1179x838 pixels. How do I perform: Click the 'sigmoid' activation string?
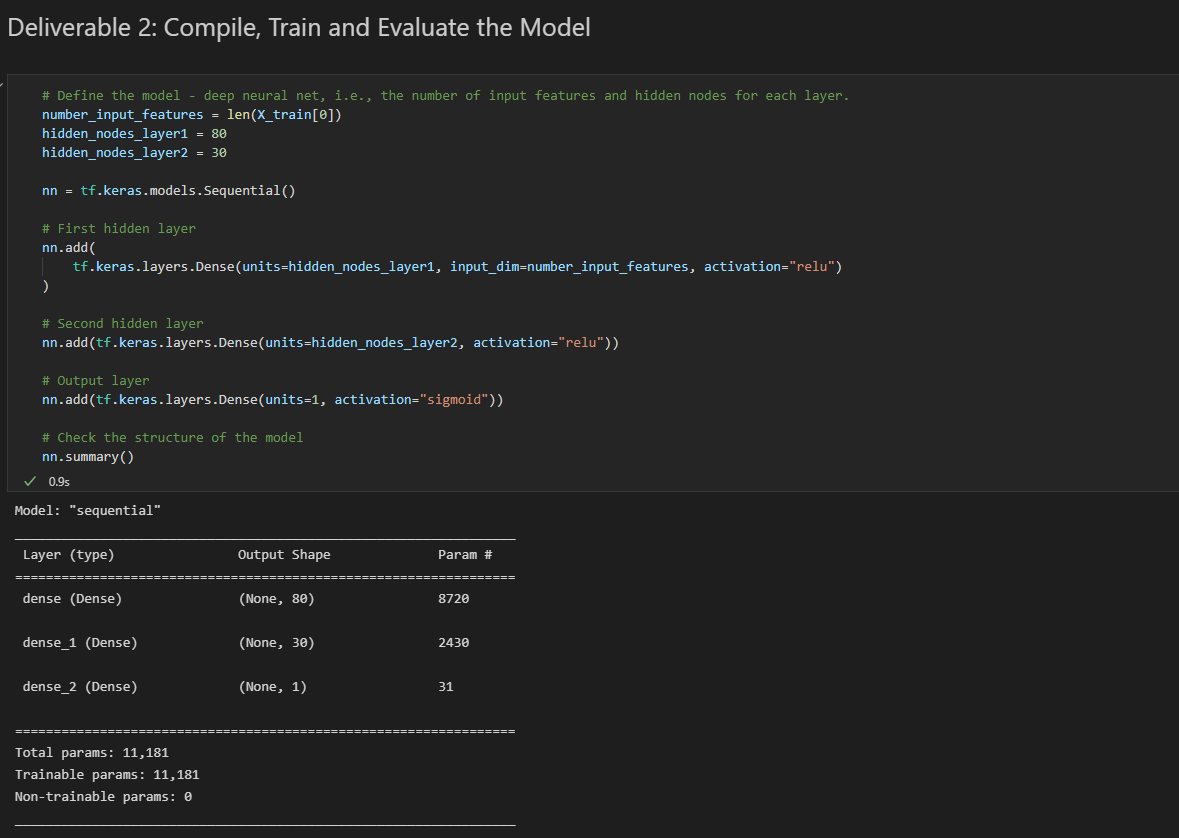[x=453, y=399]
